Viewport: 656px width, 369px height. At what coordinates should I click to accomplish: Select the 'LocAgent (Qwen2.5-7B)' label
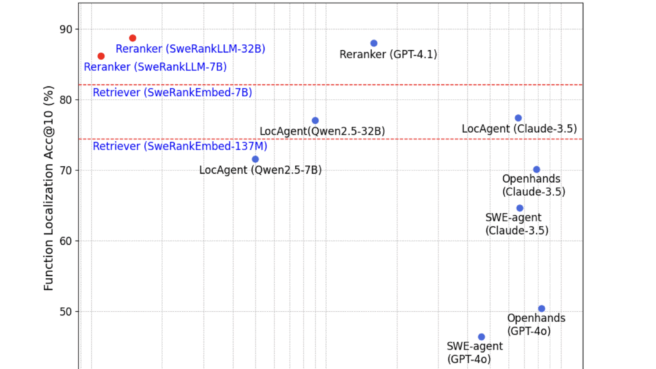coord(260,170)
